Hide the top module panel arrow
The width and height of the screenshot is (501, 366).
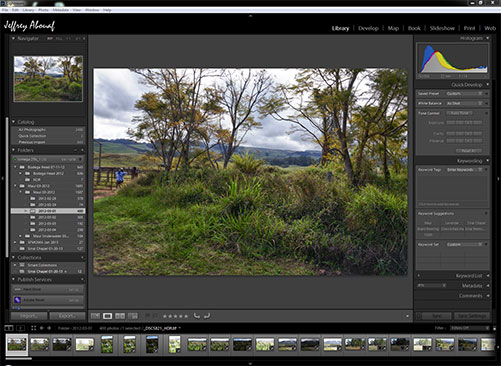click(x=251, y=16)
